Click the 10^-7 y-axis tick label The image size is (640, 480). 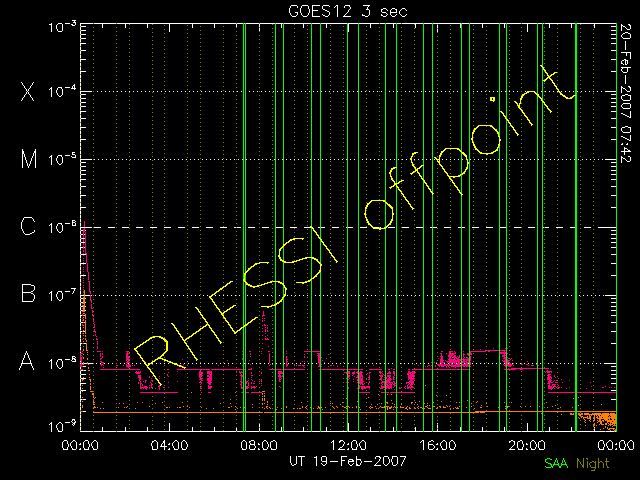62,295
